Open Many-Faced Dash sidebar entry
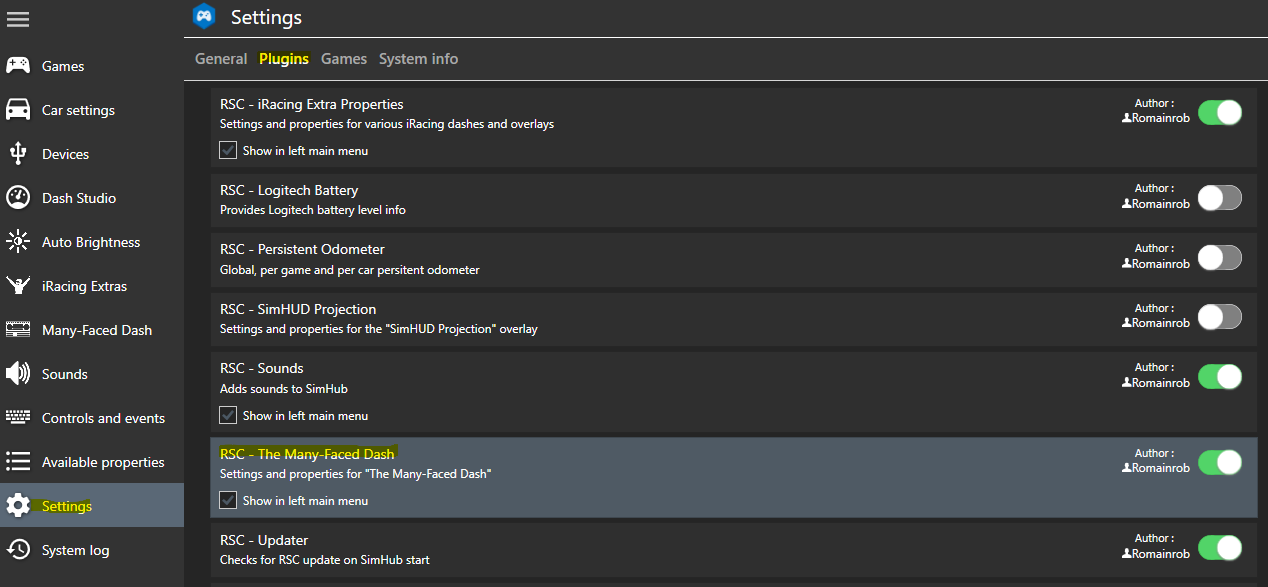The height and width of the screenshot is (587, 1268). click(x=92, y=330)
